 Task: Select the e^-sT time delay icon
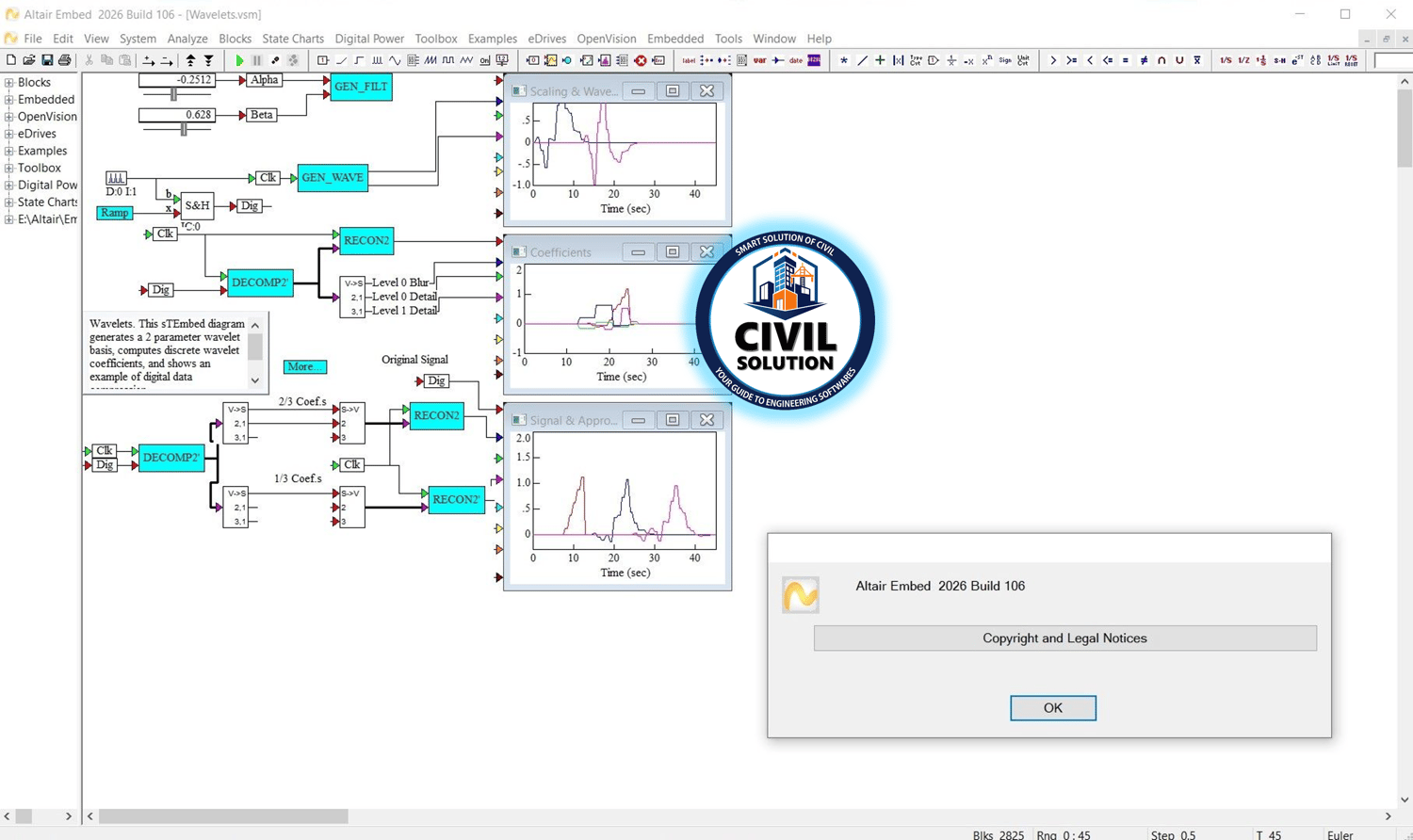coord(1297,60)
